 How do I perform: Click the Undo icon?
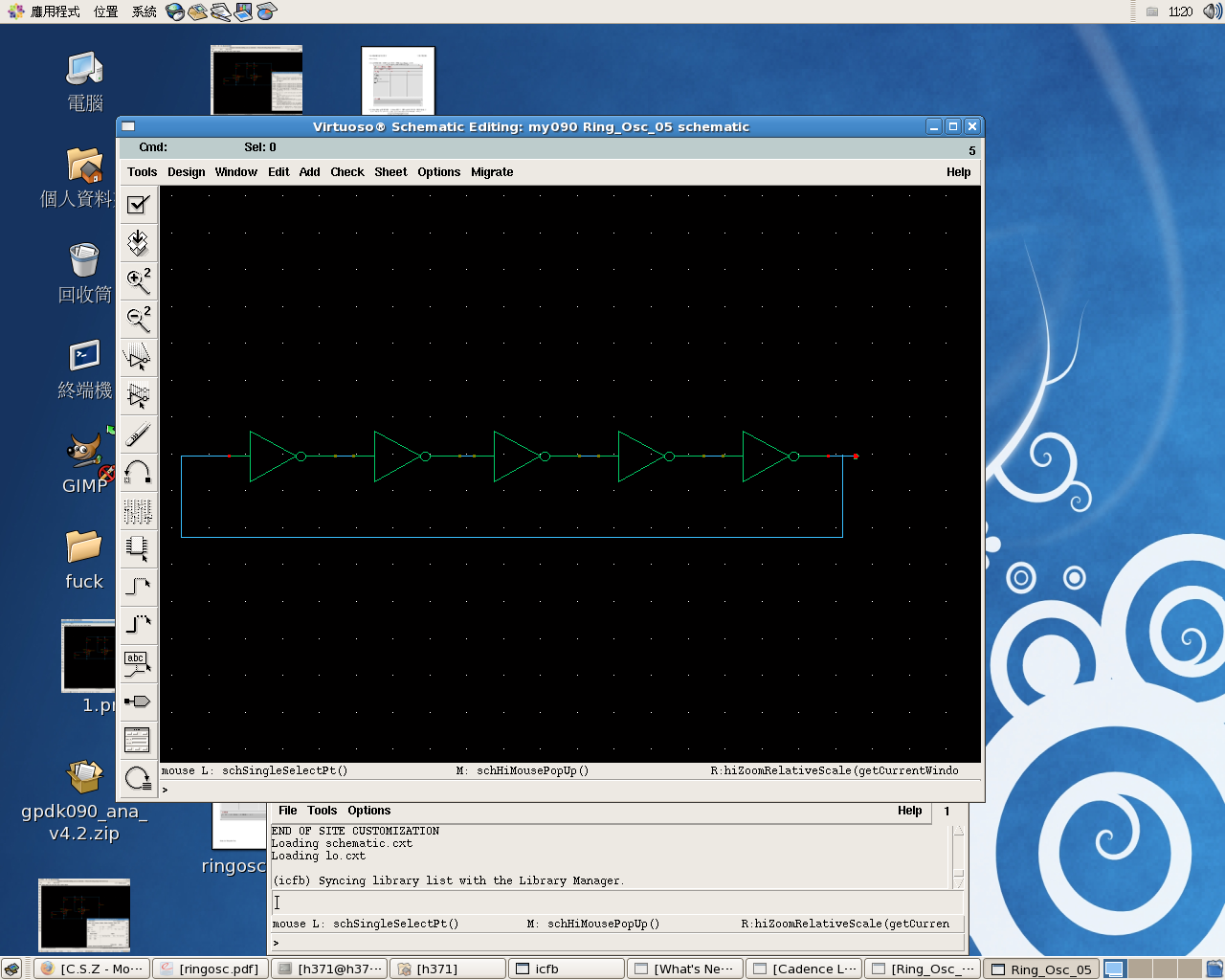pyautogui.click(x=138, y=472)
